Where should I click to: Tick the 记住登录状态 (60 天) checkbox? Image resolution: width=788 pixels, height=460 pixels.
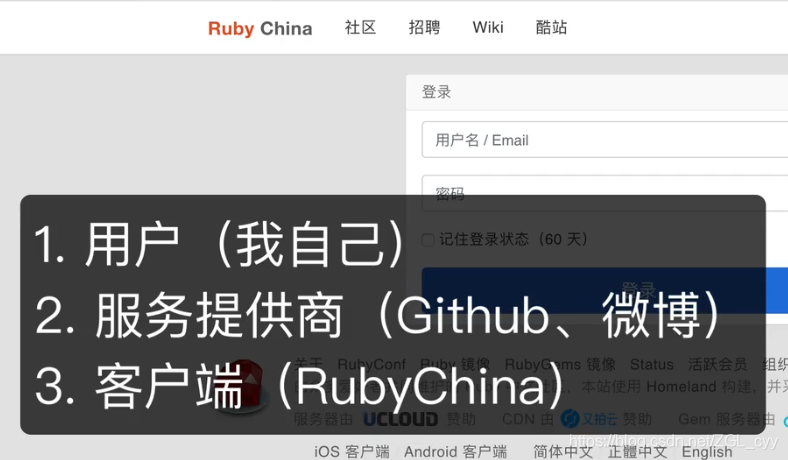tap(428, 240)
